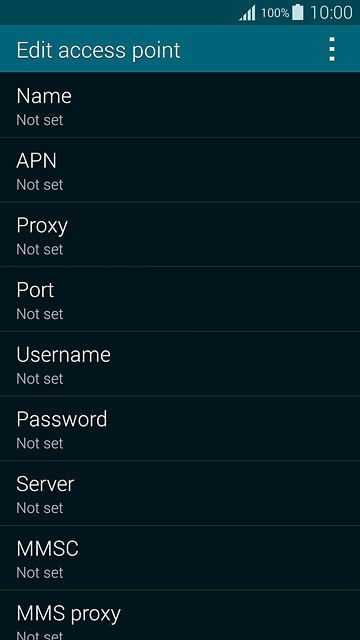
Task: Tap the signal strength icon
Action: coord(247,13)
